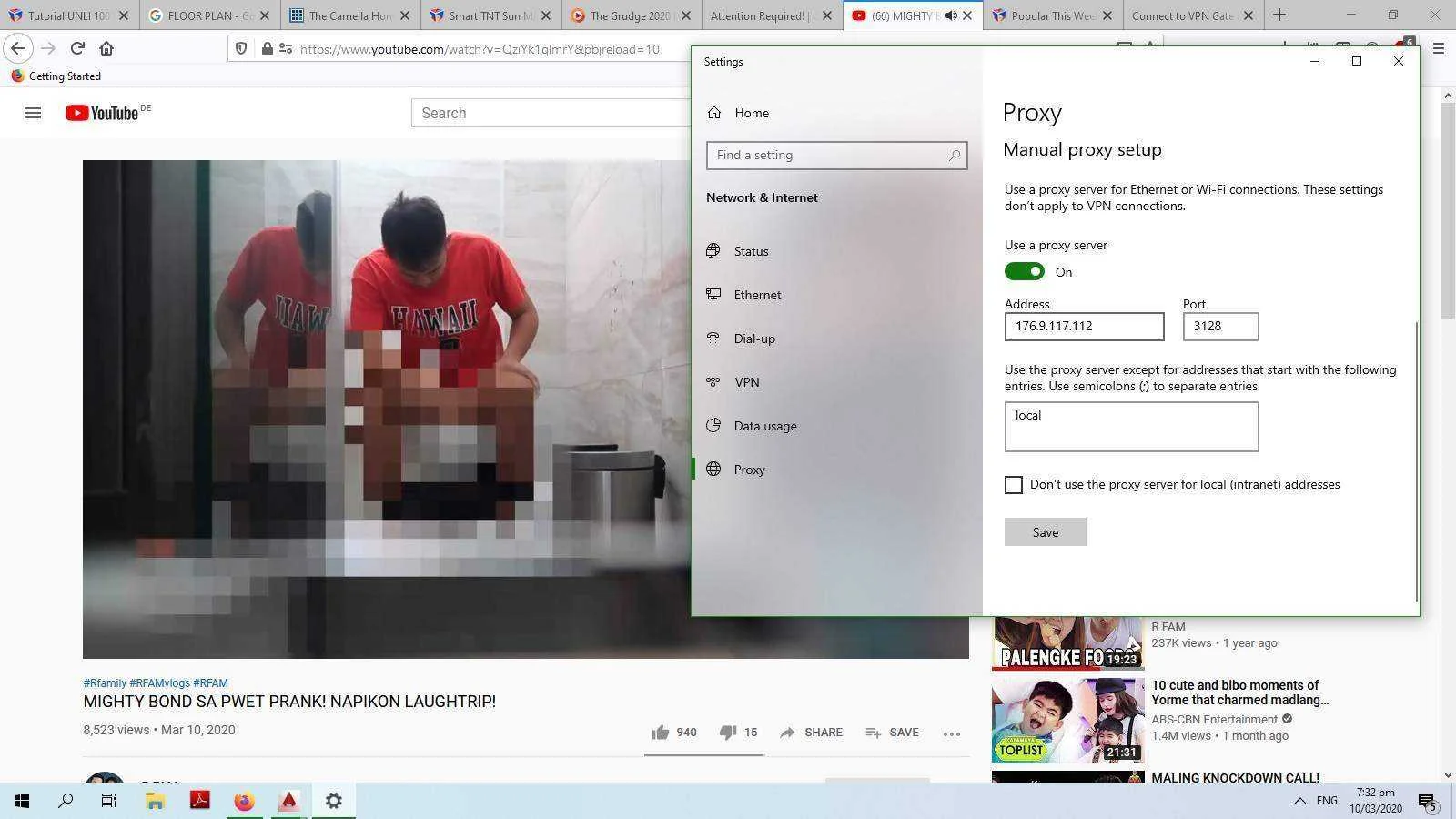
Task: Open #RFAMvlogs hashtag link
Action: pyautogui.click(x=160, y=682)
